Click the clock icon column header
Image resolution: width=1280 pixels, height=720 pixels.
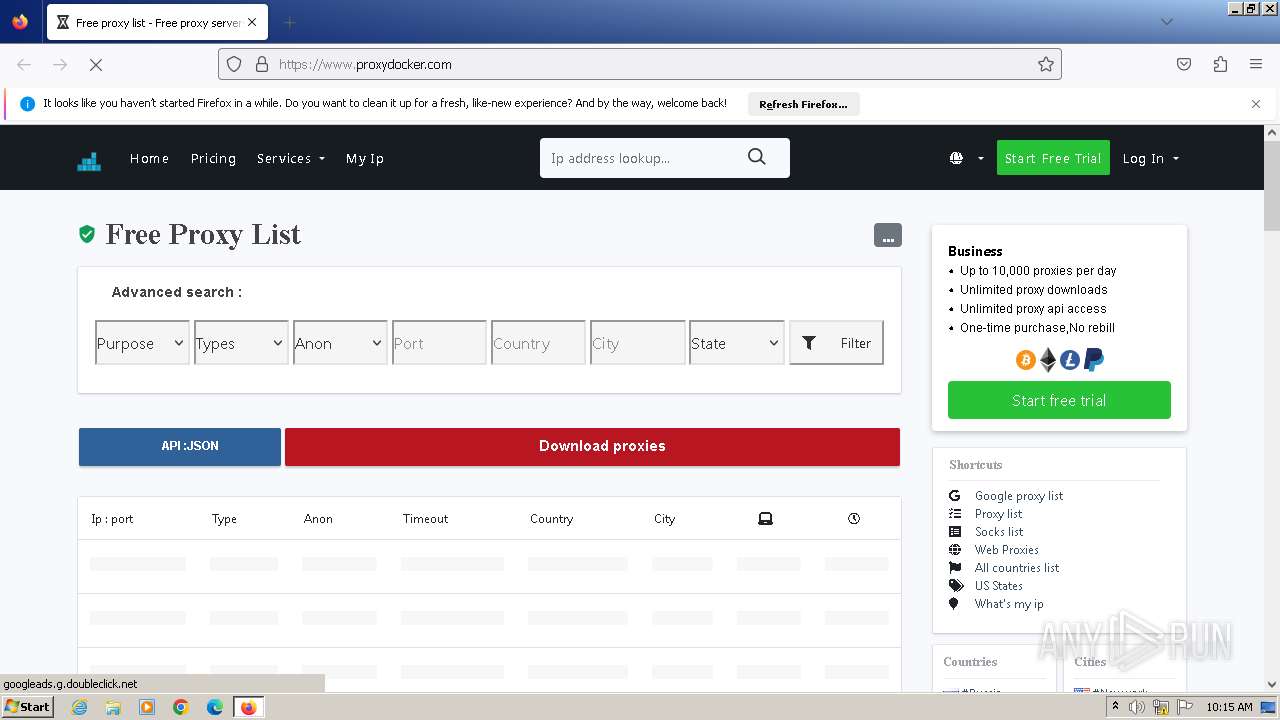pyautogui.click(x=854, y=518)
